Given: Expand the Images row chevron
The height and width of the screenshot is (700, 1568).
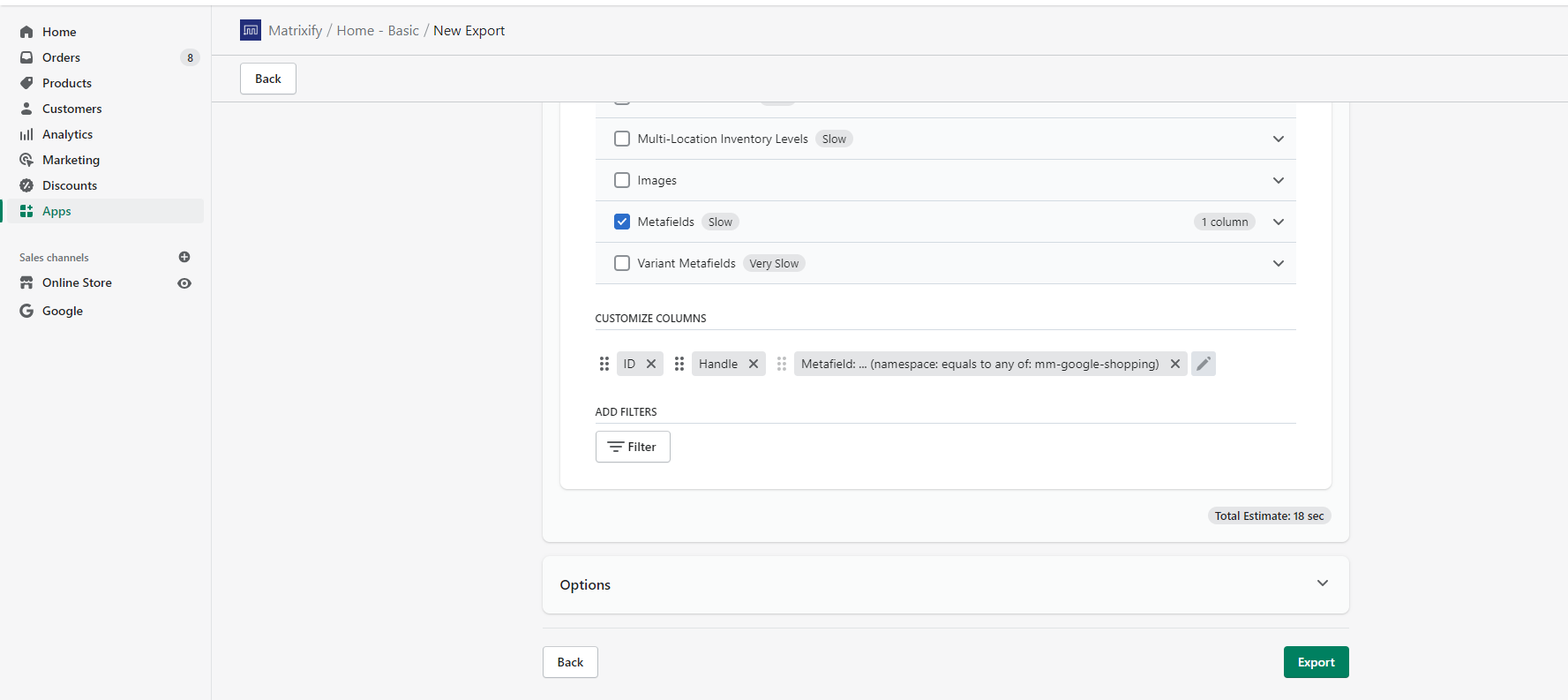Looking at the screenshot, I should [x=1278, y=180].
